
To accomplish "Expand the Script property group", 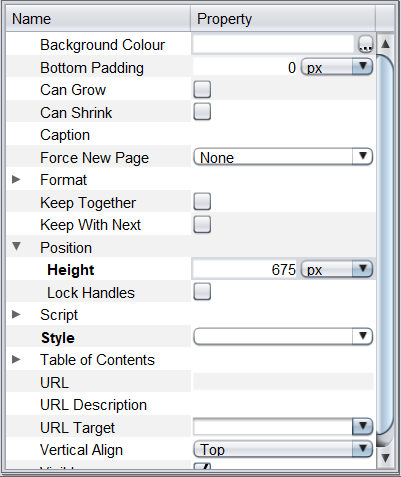I will click(16, 314).
